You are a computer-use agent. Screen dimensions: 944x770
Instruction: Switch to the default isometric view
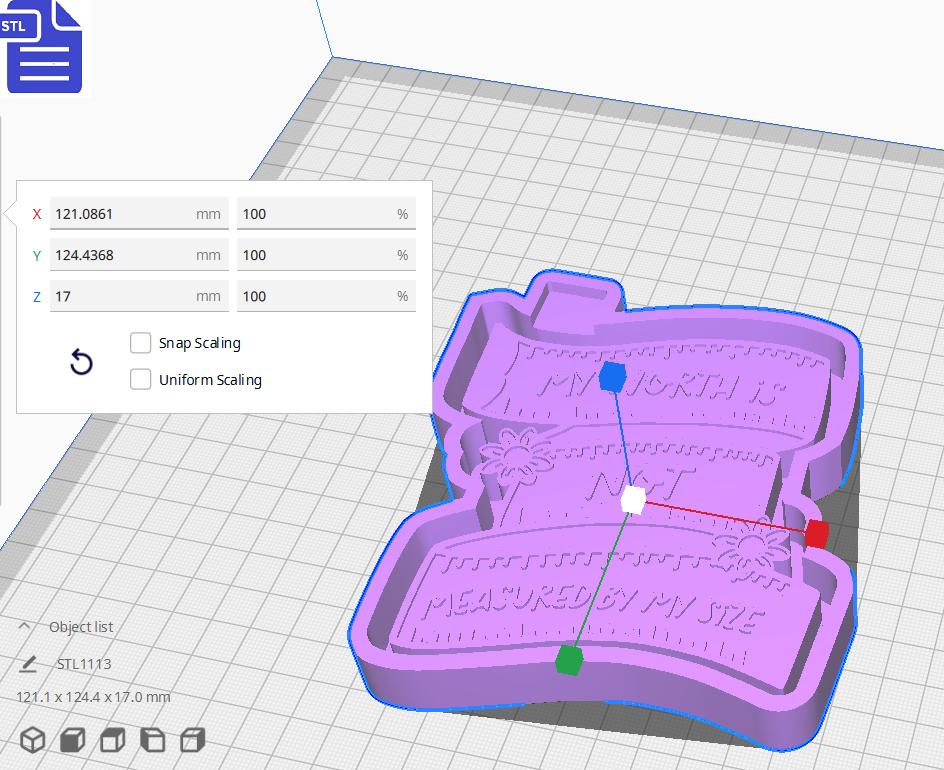coord(33,740)
